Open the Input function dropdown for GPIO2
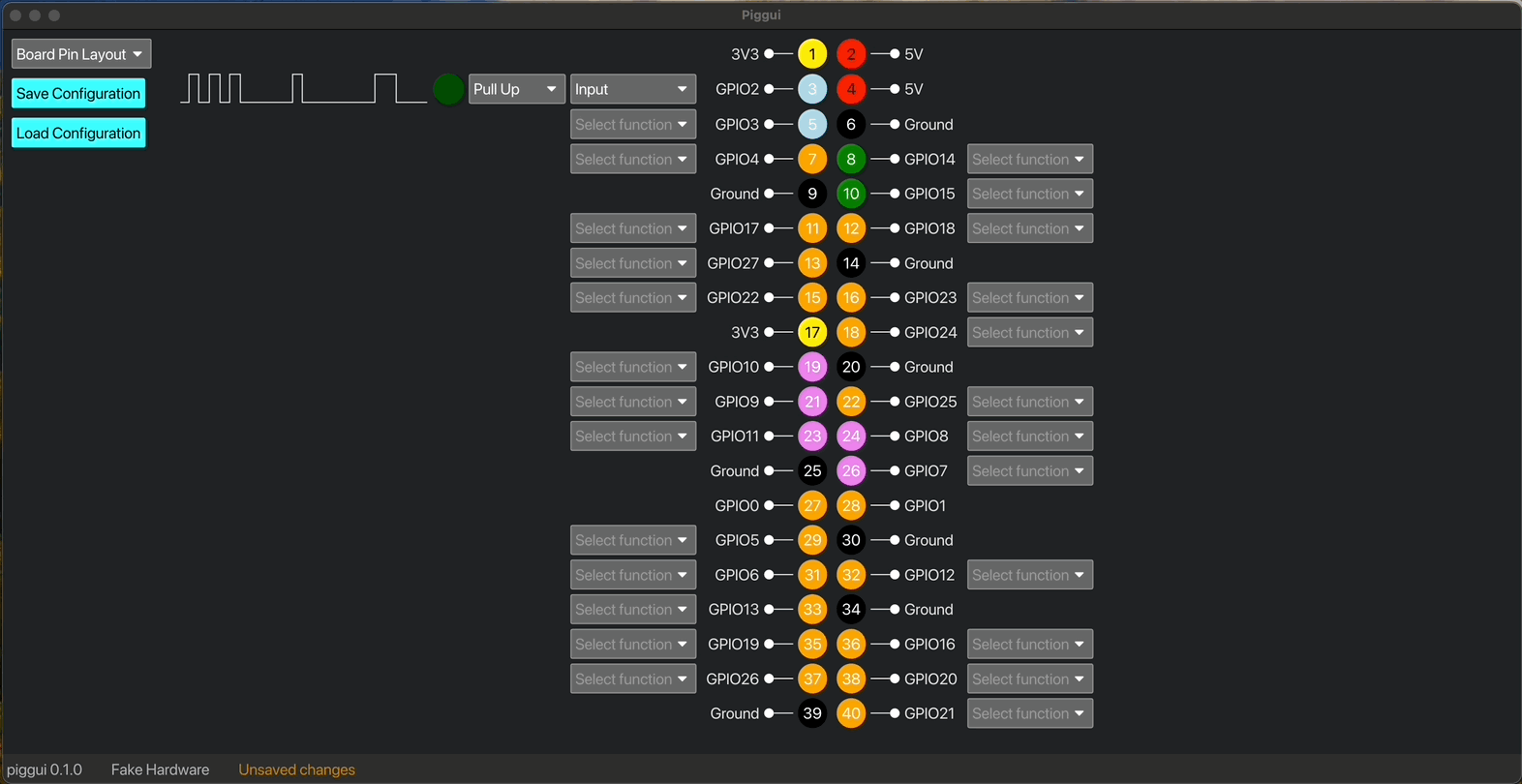The image size is (1522, 784). [633, 89]
